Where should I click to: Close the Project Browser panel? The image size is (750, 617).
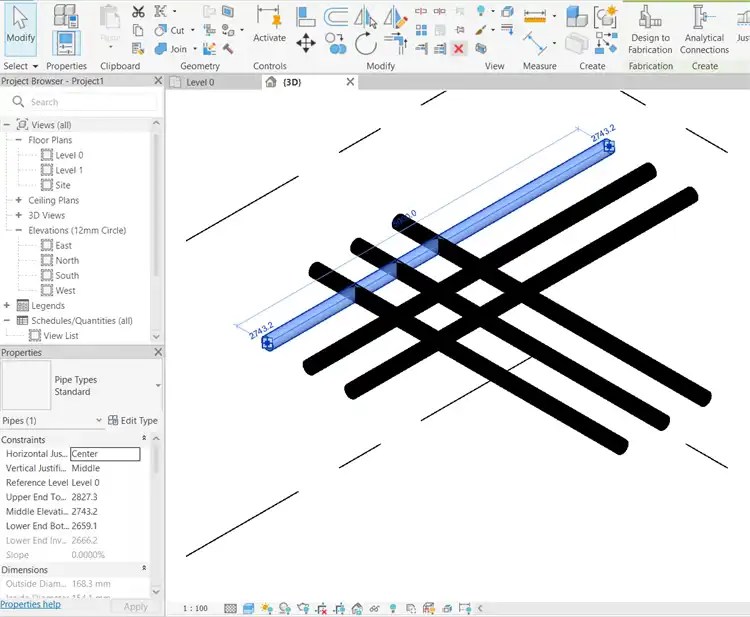(158, 81)
